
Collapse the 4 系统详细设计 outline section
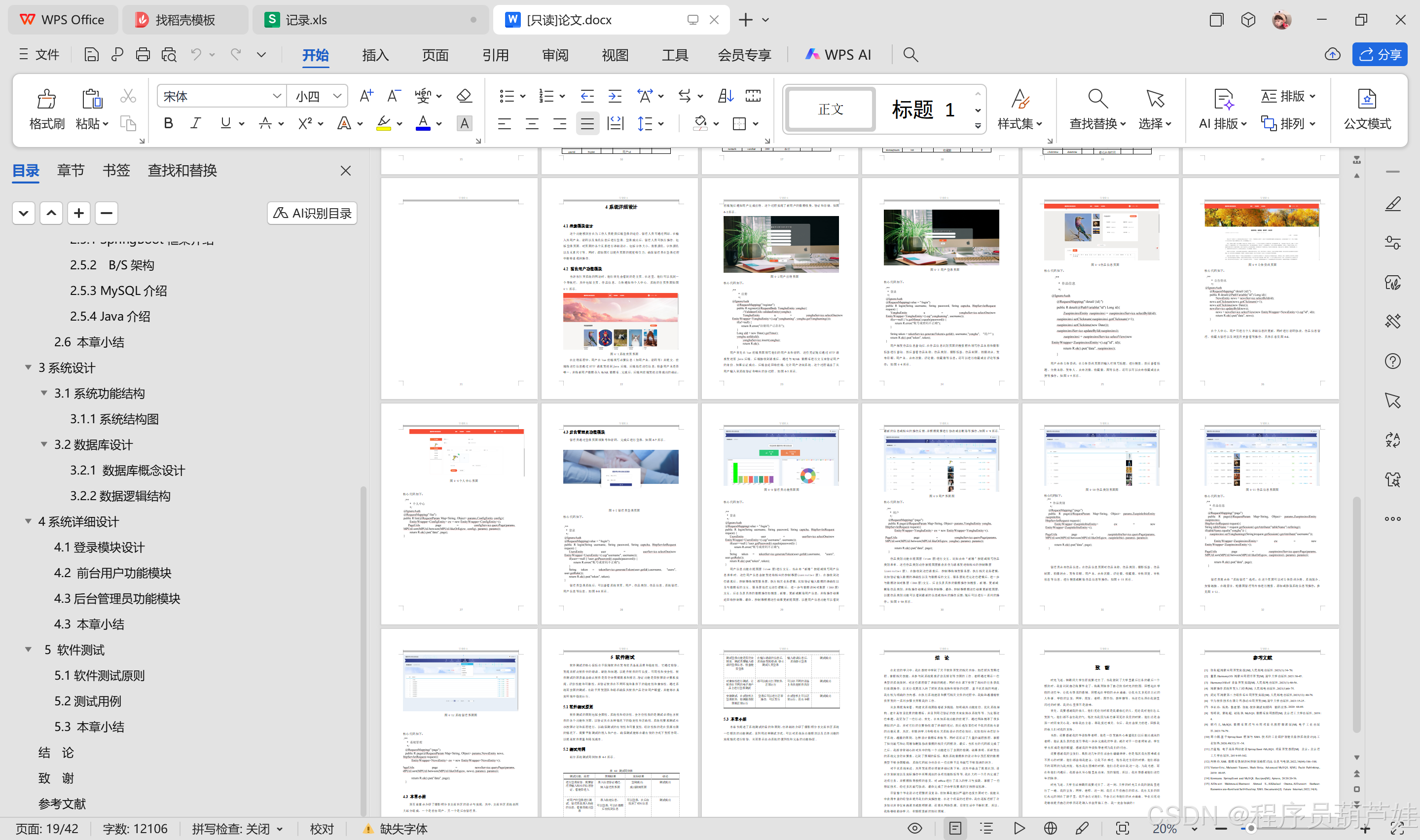click(x=28, y=521)
